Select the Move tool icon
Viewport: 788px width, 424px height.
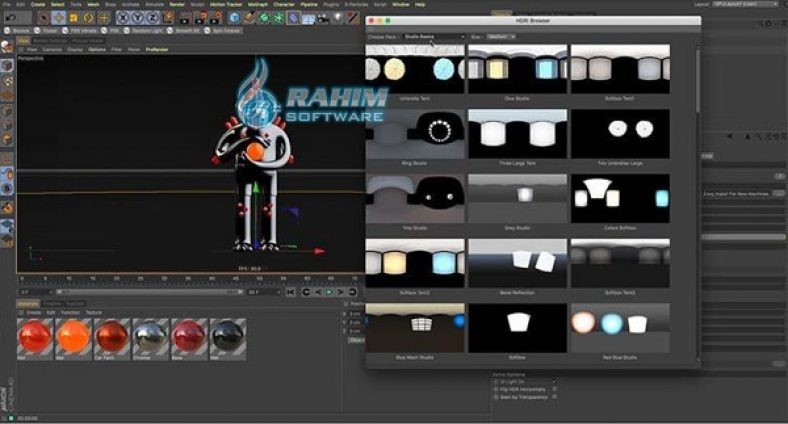[x=58, y=17]
